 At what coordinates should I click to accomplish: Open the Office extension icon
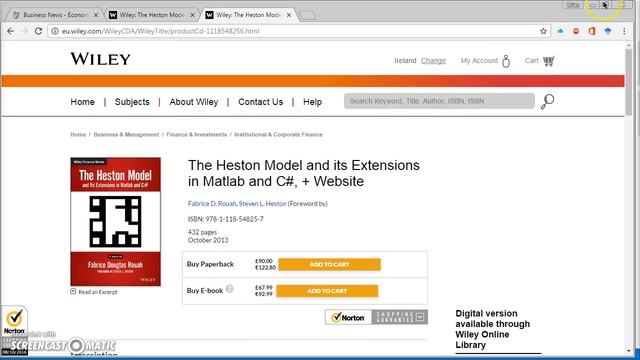(592, 31)
